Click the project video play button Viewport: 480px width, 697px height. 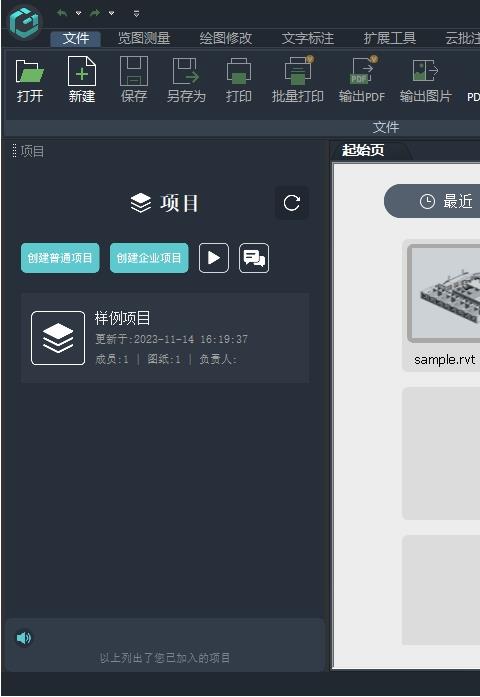pyautogui.click(x=214, y=258)
